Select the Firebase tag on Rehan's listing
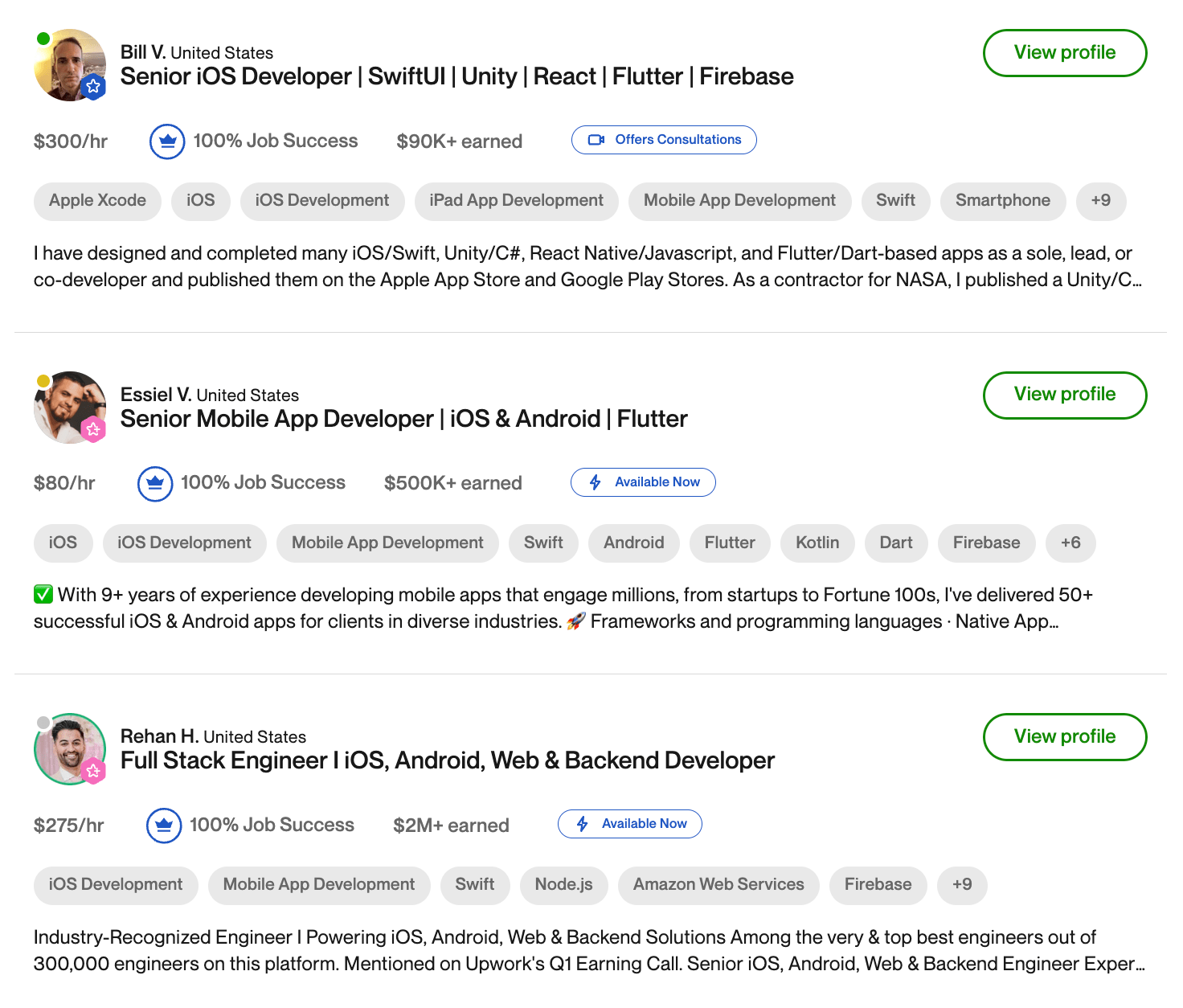This screenshot has width=1183, height=1008. (x=878, y=885)
